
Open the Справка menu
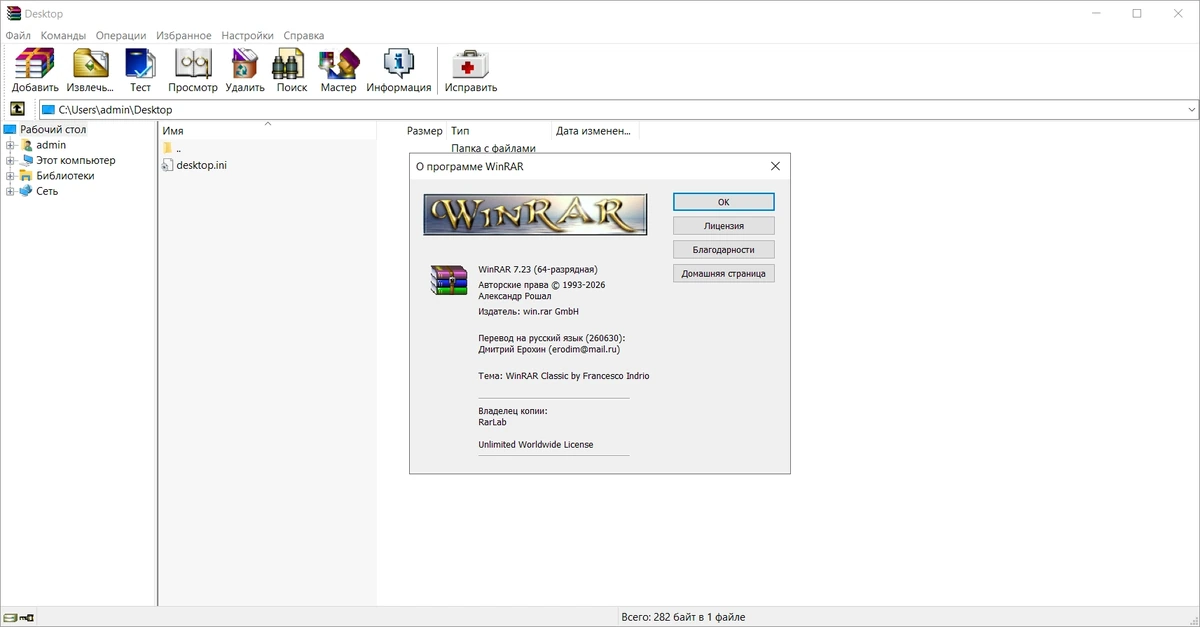(303, 35)
